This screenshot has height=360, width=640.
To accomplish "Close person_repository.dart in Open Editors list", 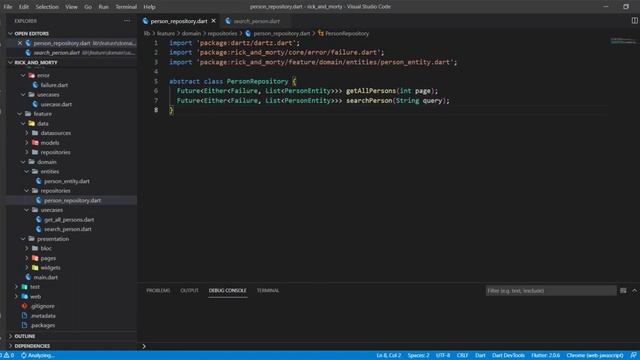I will pos(20,43).
